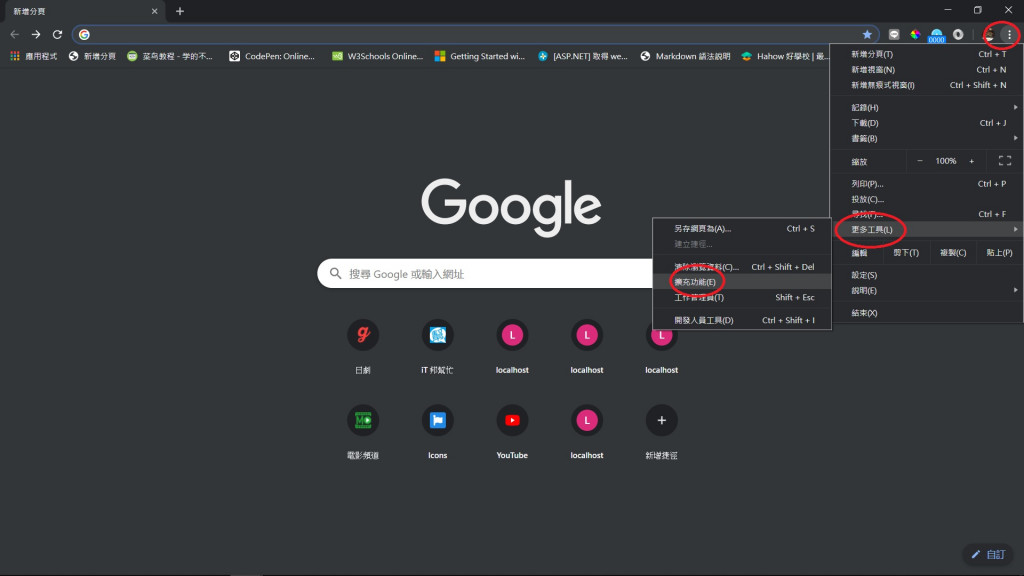Select 投放(C) cast menu item

point(927,199)
